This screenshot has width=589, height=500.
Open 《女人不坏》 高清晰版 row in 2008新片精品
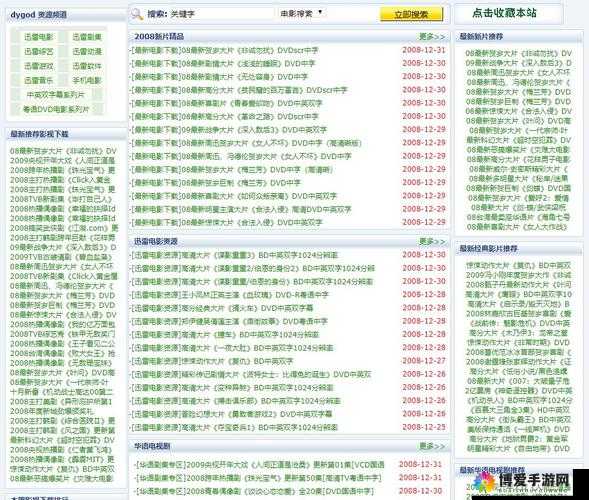pyautogui.click(x=246, y=143)
